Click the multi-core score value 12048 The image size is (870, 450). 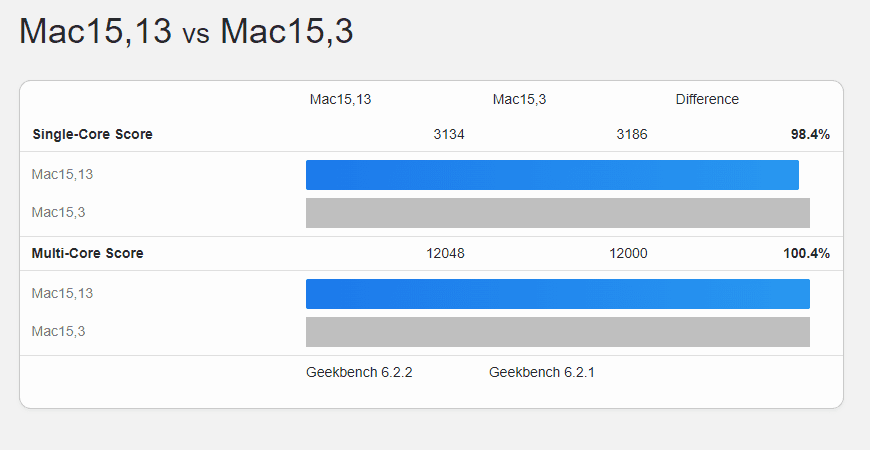[x=445, y=253]
